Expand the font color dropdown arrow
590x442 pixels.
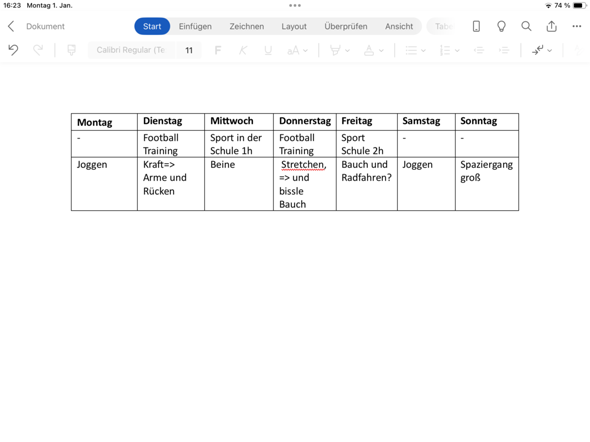pyautogui.click(x=381, y=50)
